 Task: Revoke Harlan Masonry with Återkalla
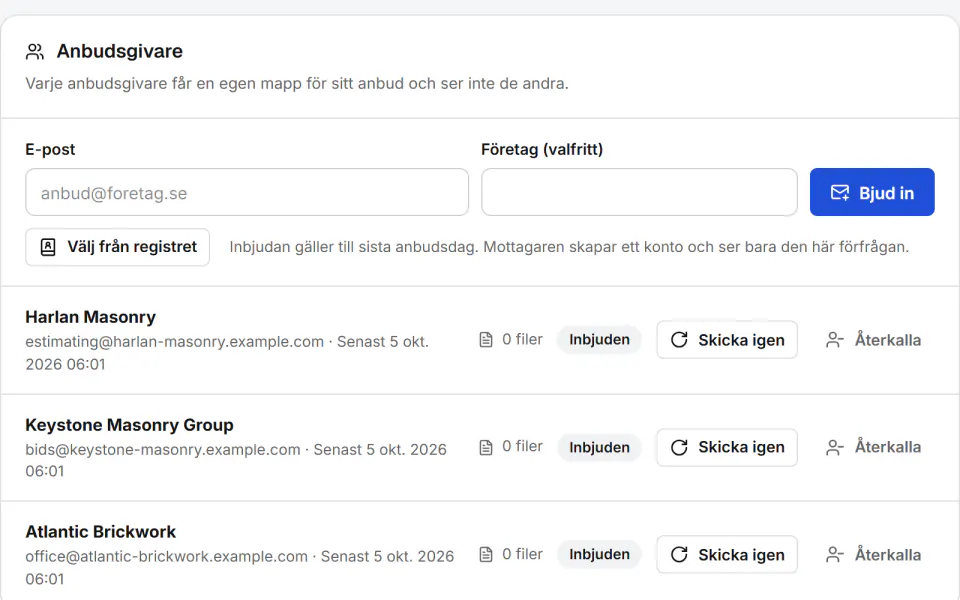(x=874, y=340)
